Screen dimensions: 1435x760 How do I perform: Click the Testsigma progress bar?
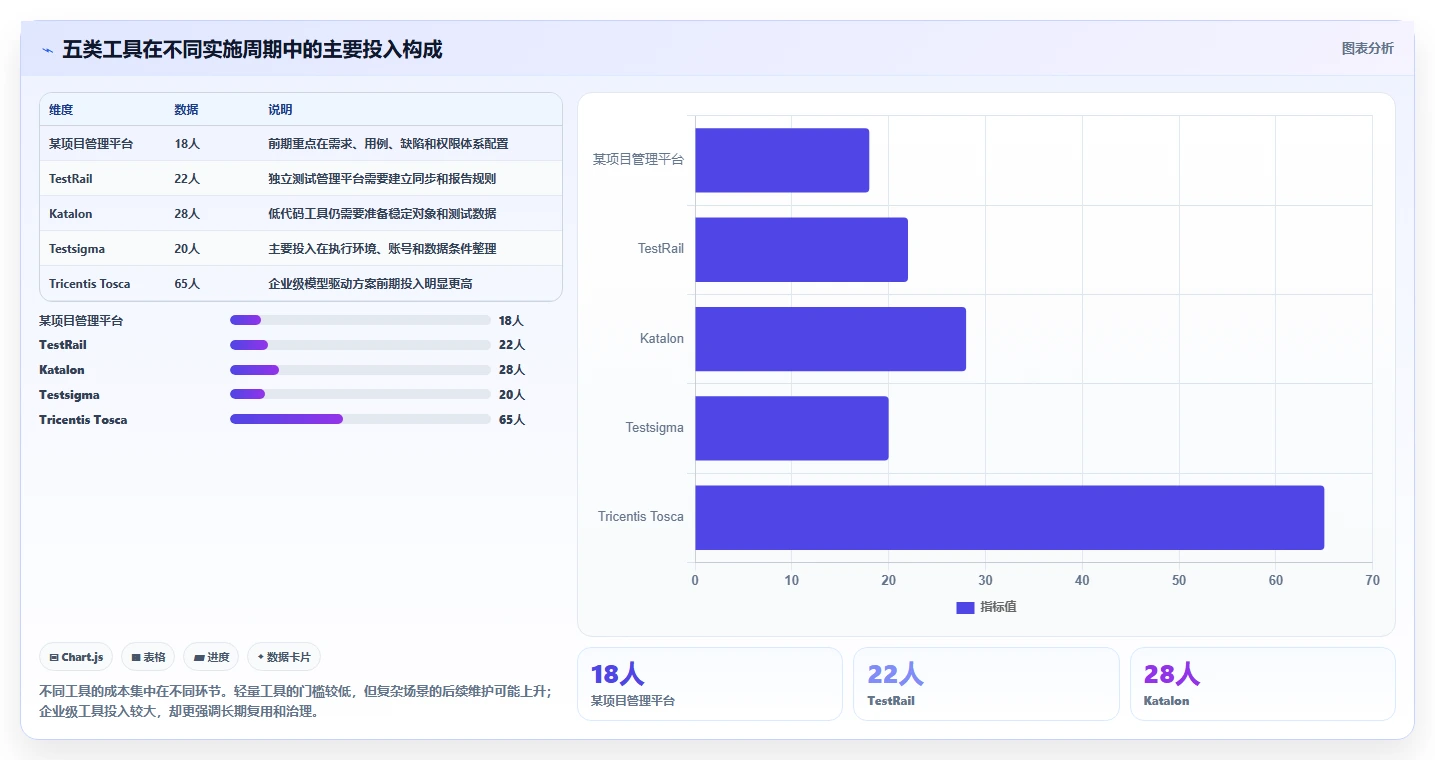360,395
